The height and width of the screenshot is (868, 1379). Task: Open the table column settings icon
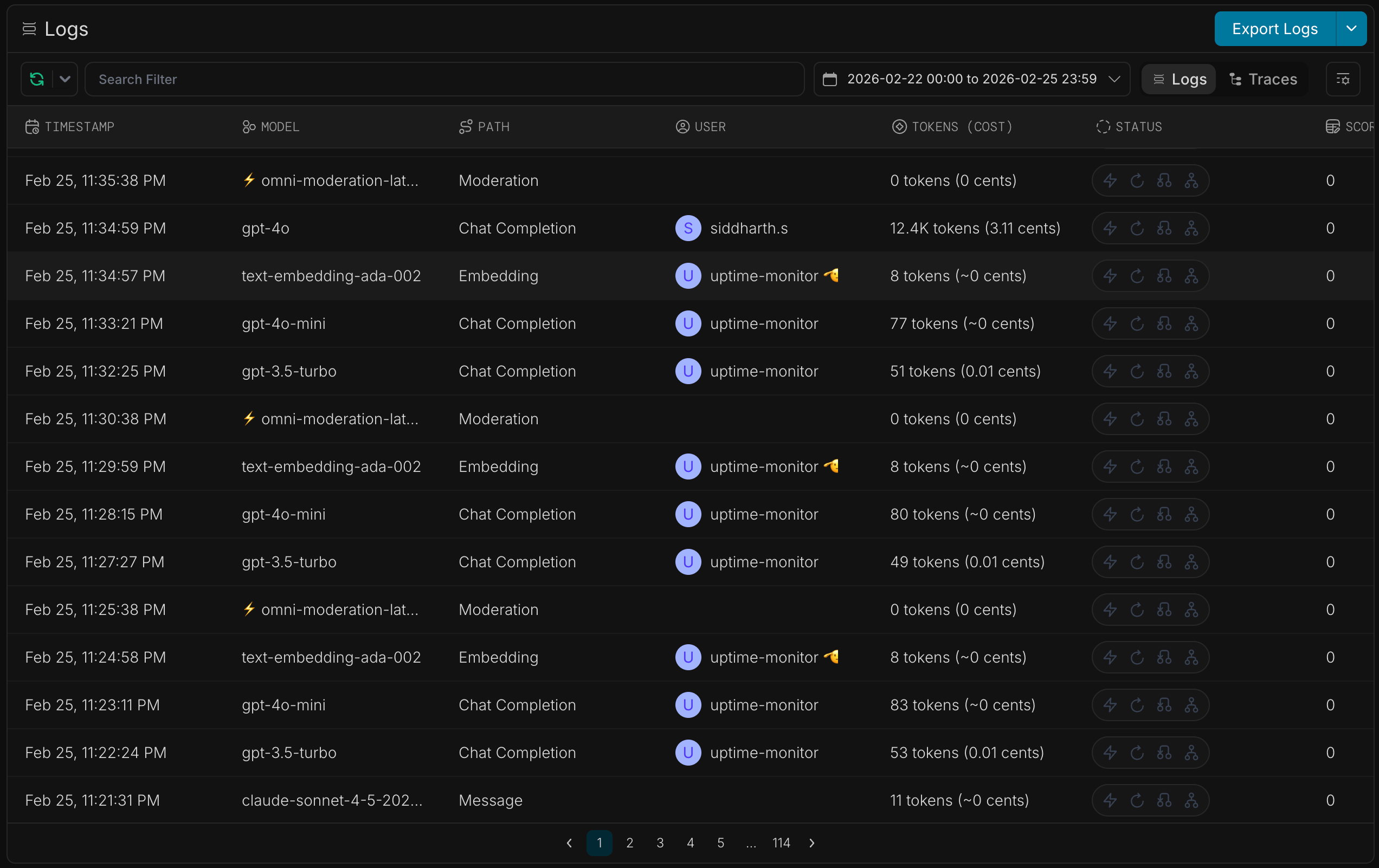pos(1343,79)
